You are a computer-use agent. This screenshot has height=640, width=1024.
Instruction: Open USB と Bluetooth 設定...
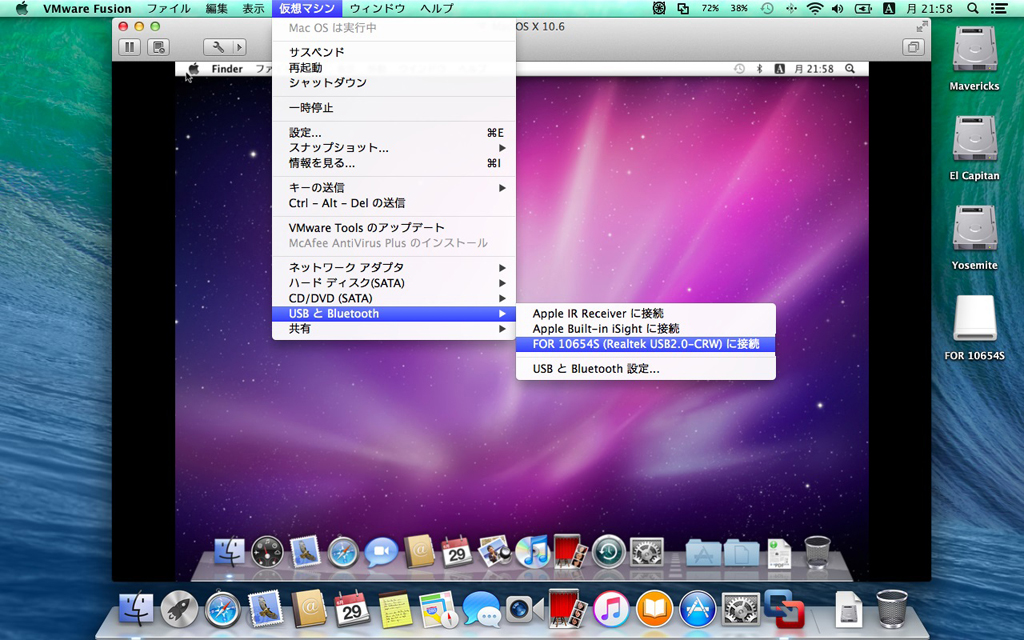coord(646,369)
